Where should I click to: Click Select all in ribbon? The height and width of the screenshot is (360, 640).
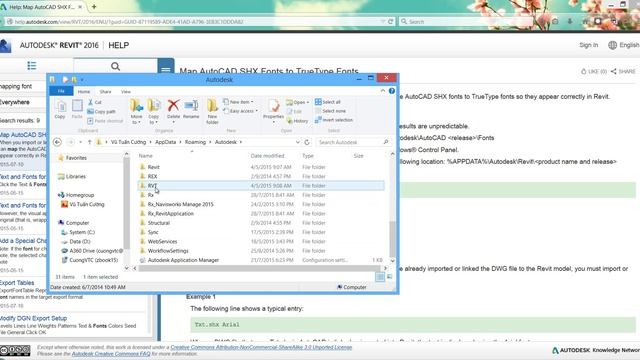pos(328,102)
